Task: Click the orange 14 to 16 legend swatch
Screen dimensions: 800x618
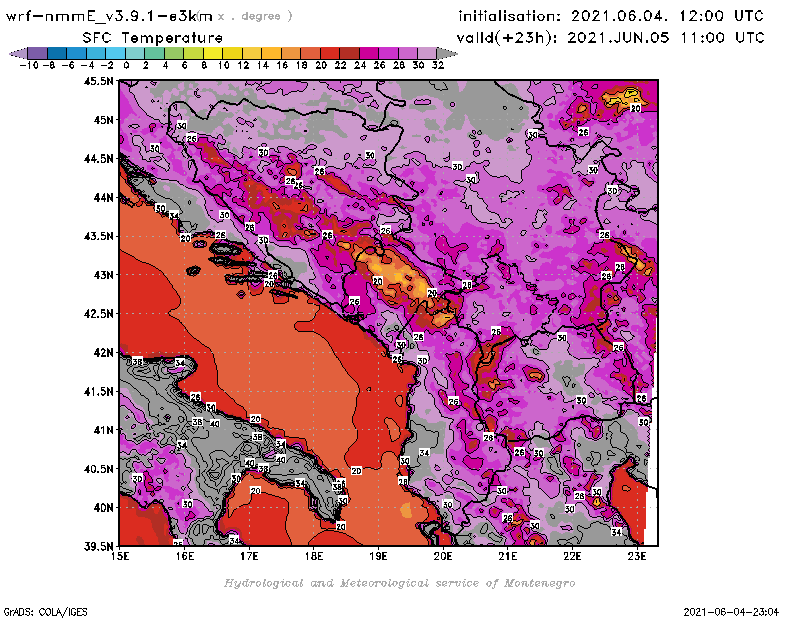Action: (x=271, y=53)
